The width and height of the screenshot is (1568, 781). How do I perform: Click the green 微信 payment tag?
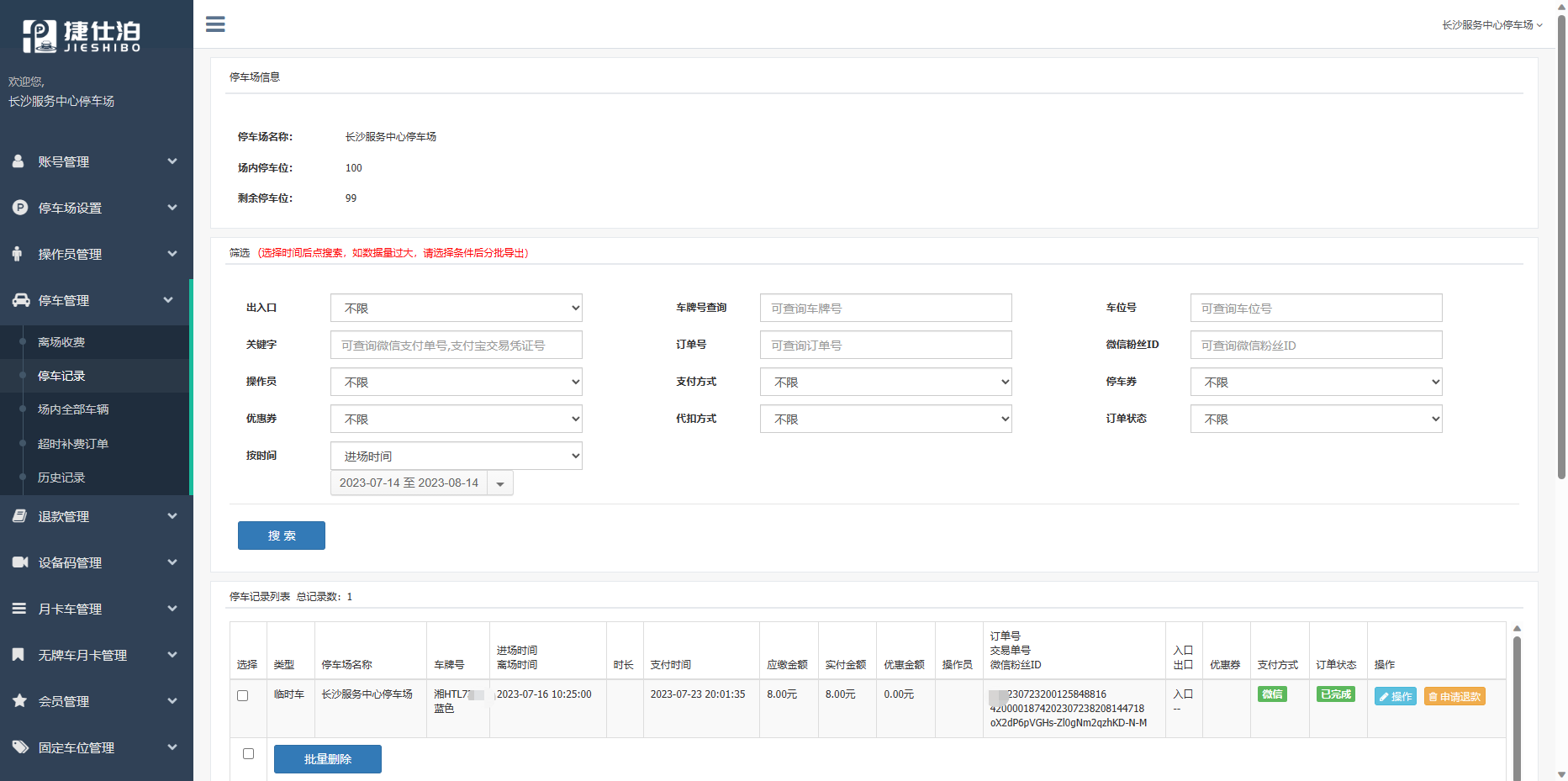coord(1273,694)
